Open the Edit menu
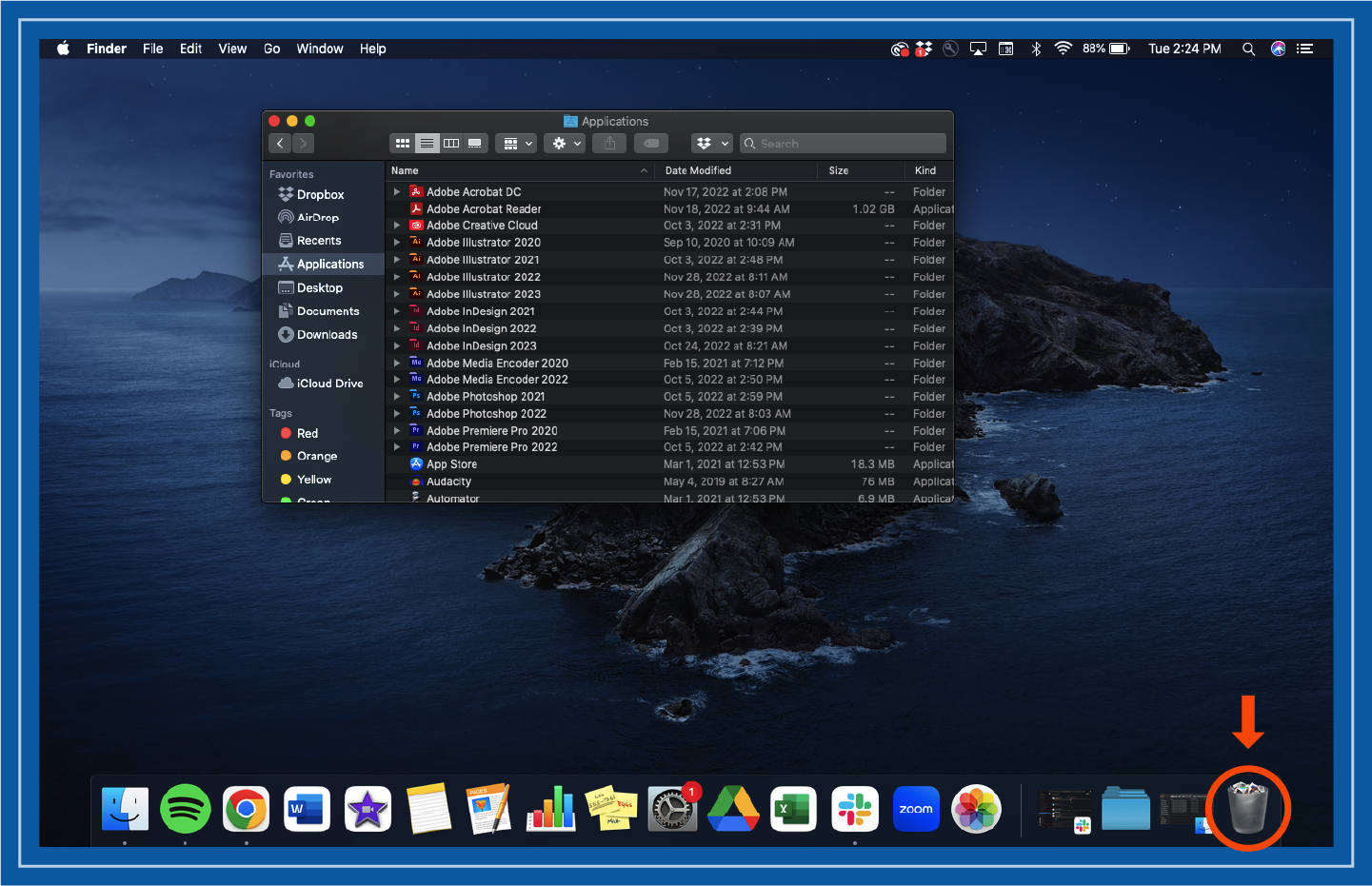Screen dimensions: 1372x886 pos(190,49)
